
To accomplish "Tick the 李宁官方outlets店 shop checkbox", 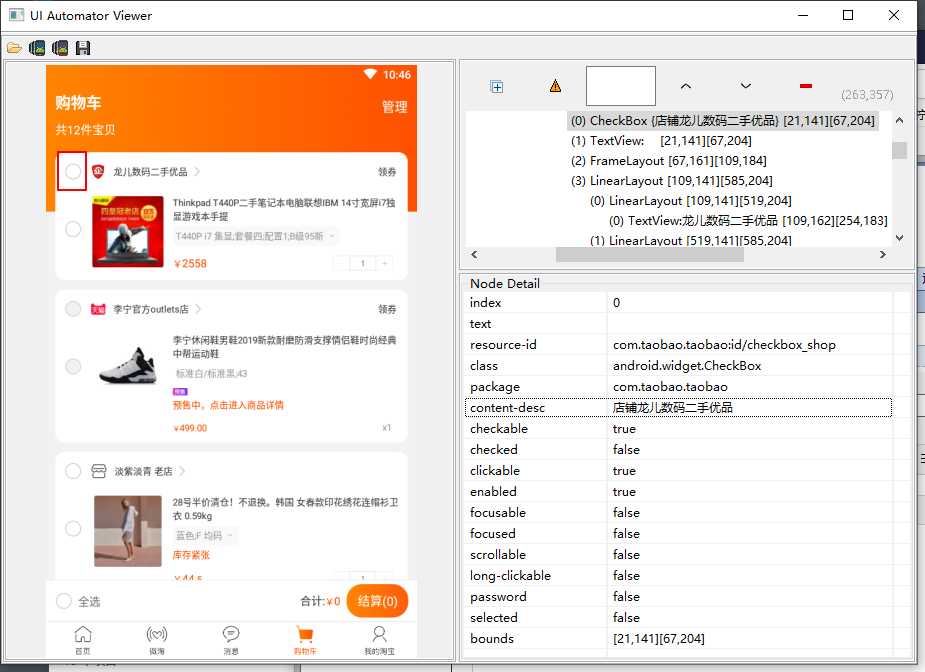I will click(73, 309).
